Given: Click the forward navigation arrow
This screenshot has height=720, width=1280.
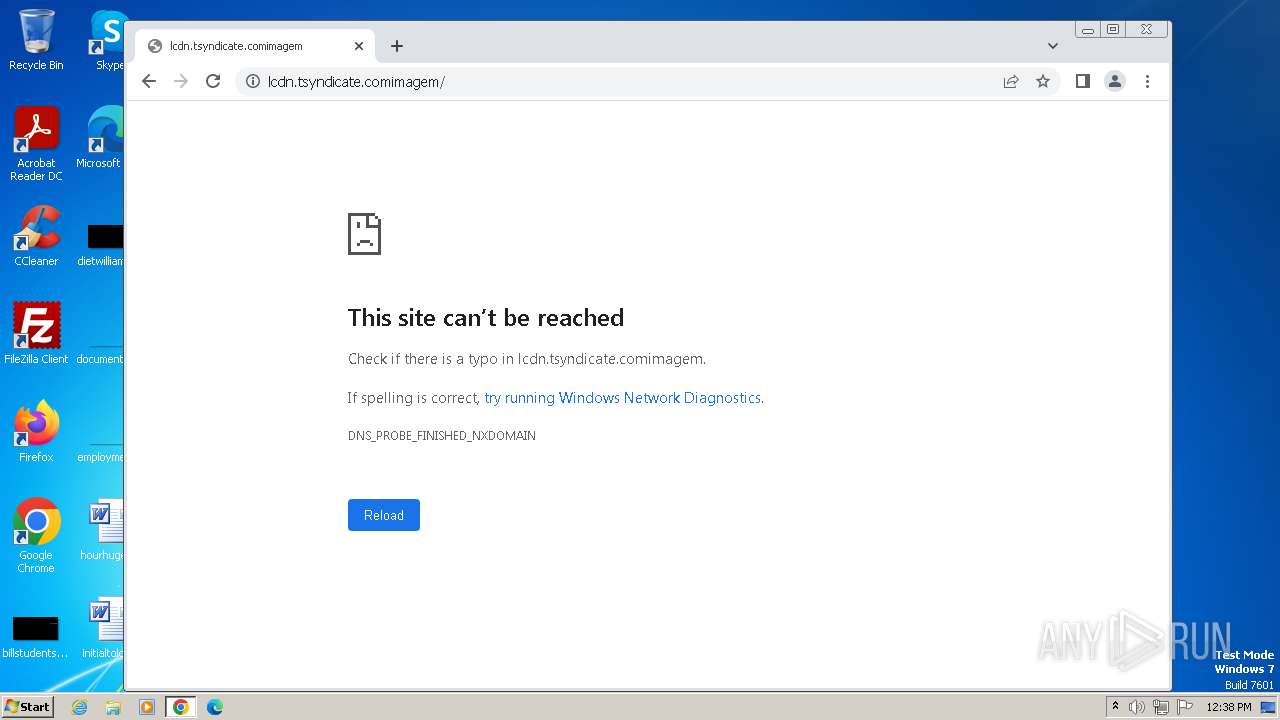Looking at the screenshot, I should click(181, 81).
